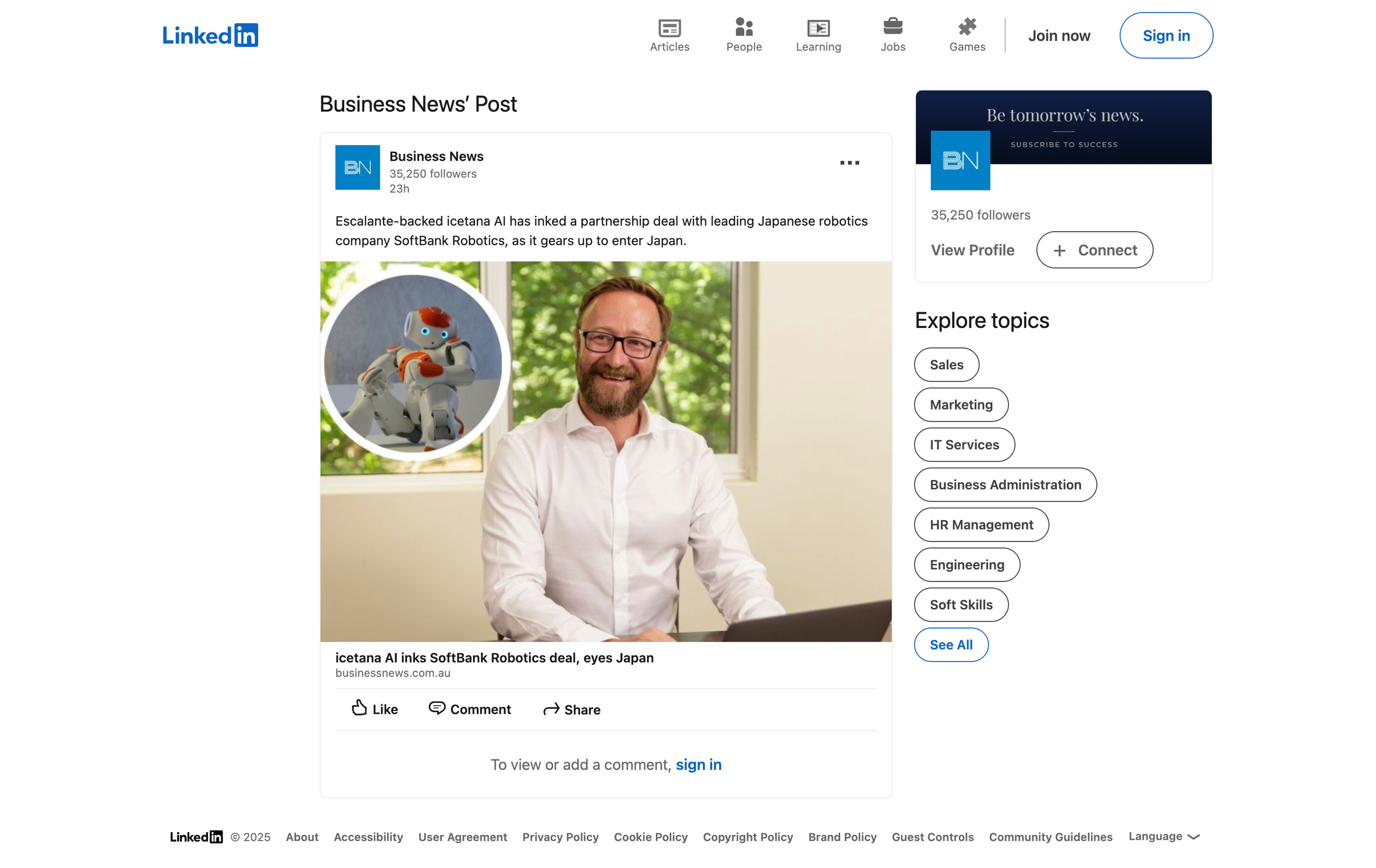The image size is (1376, 868).
Task: Open the three-dot post options menu
Action: click(849, 163)
